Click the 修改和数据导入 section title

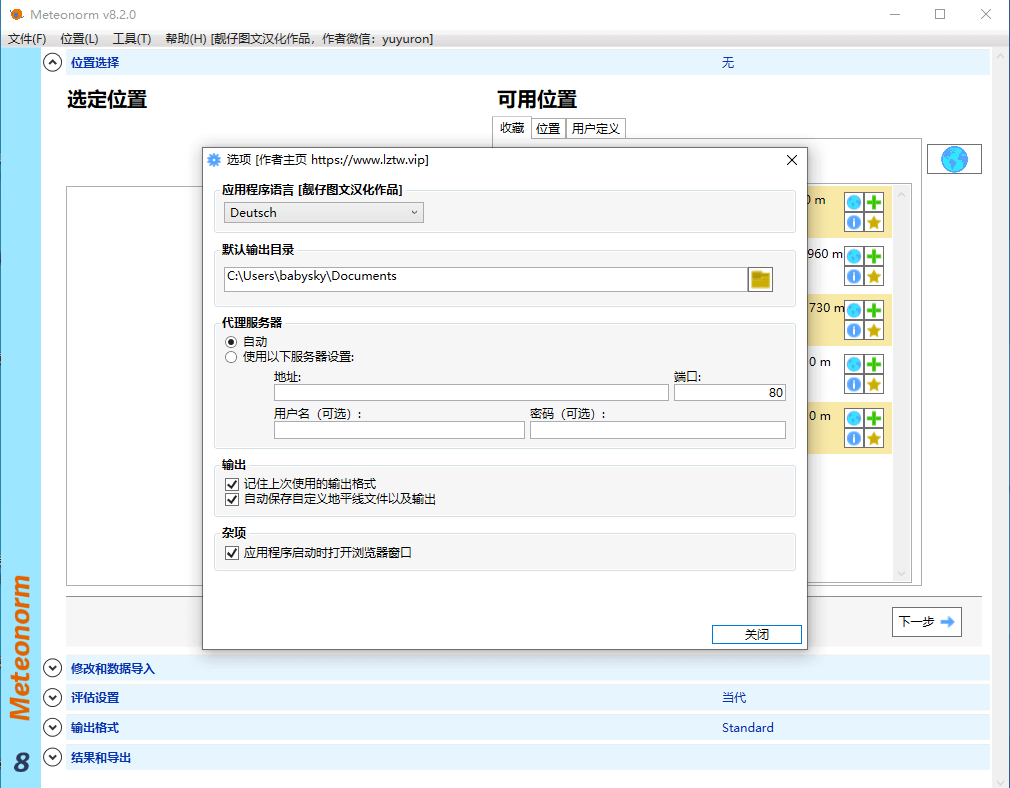[x=113, y=669]
